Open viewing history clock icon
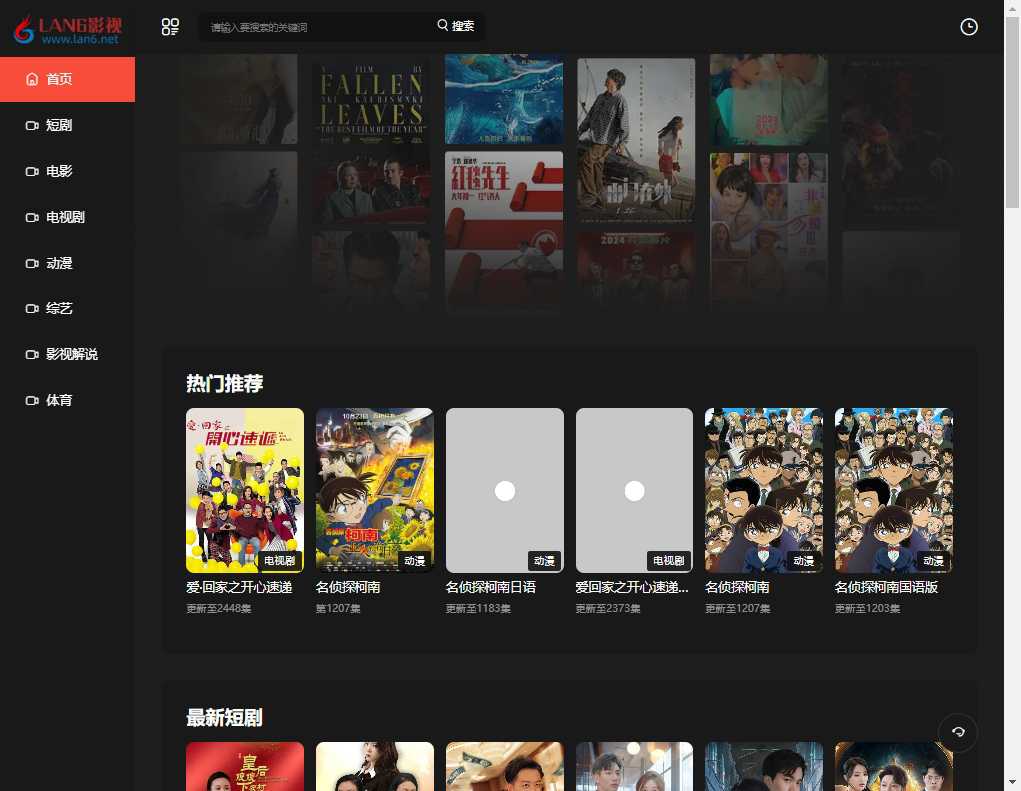Viewport: 1021px width, 791px height. coord(968,27)
